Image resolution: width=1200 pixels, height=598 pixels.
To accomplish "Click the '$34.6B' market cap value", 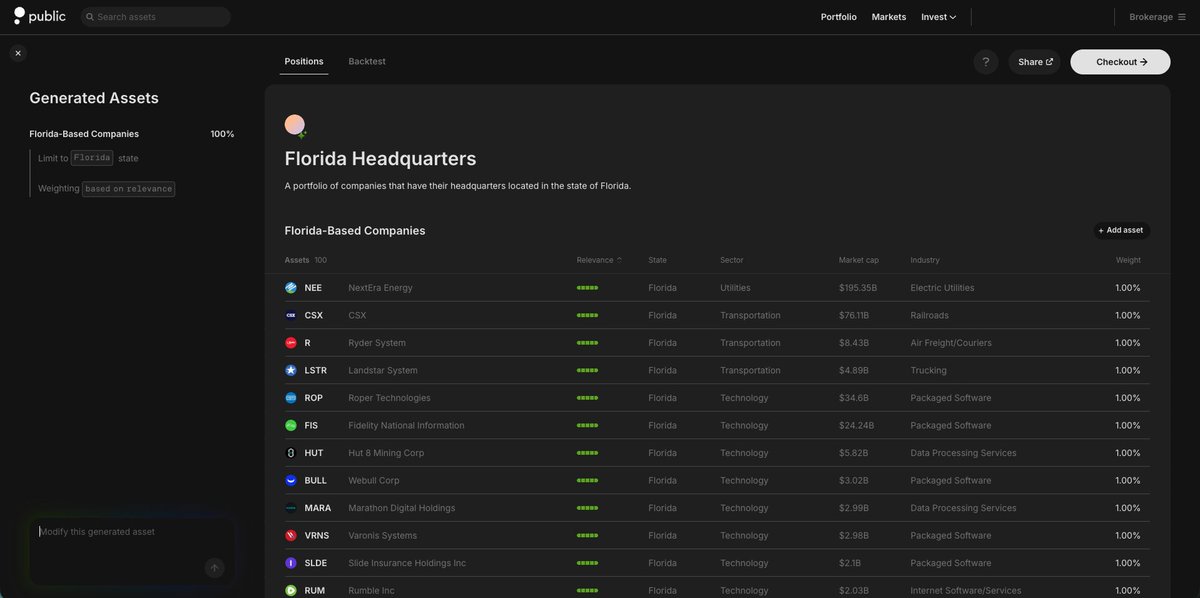I will click(x=854, y=398).
